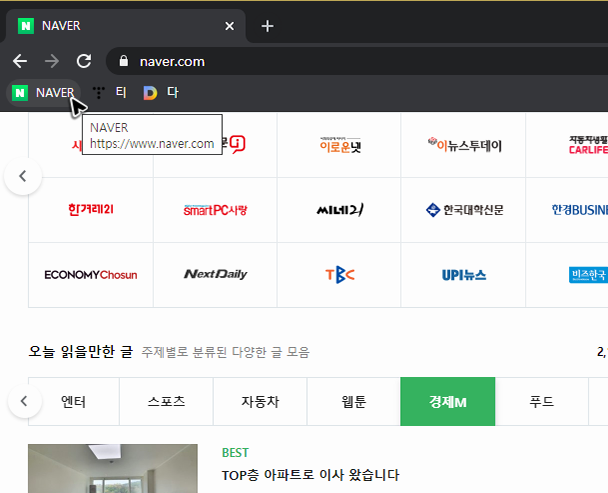The image size is (608, 493).
Task: Open the smartPC사랑 publisher logo
Action: [x=215, y=210]
